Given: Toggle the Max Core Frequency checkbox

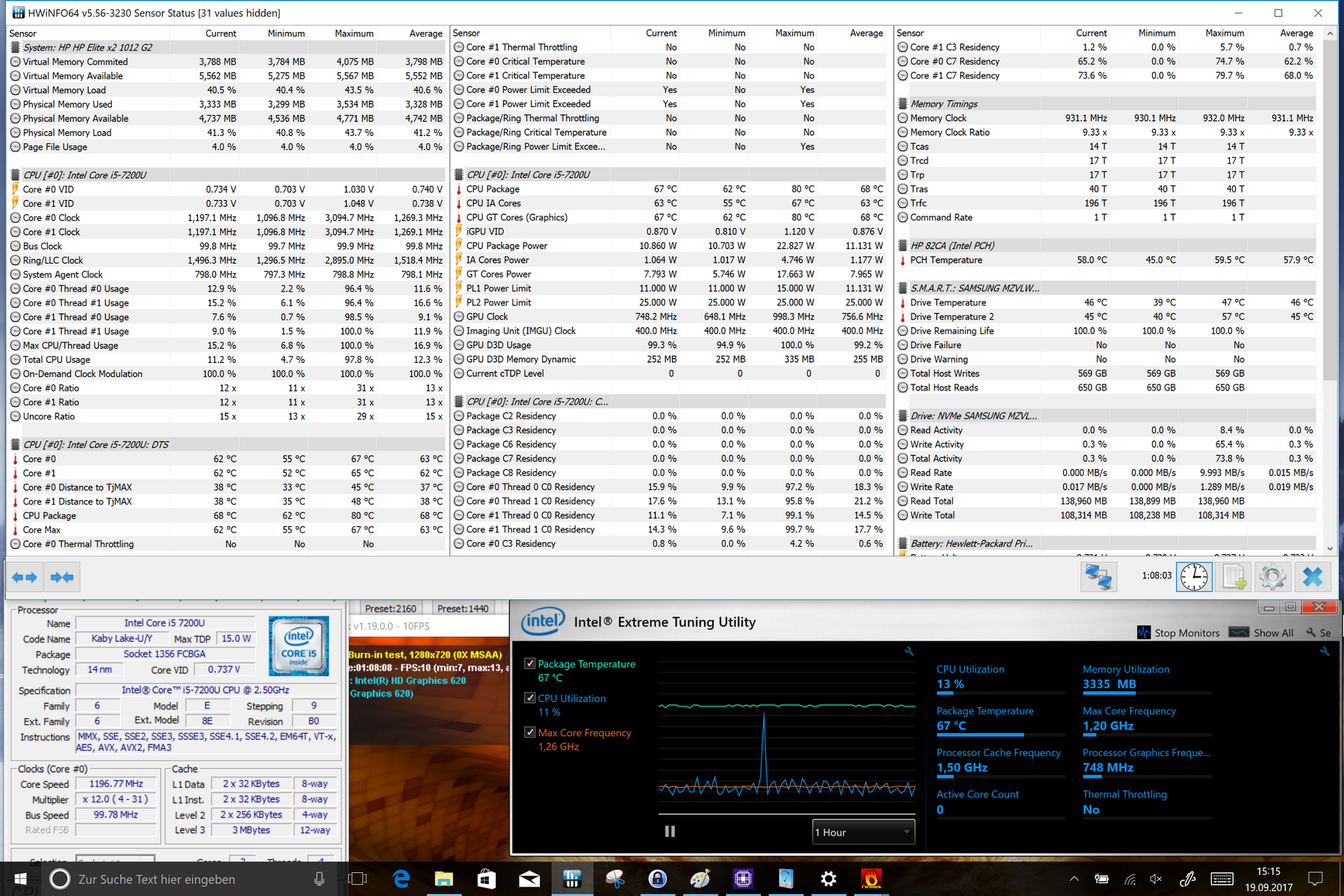Looking at the screenshot, I should tap(530, 732).
